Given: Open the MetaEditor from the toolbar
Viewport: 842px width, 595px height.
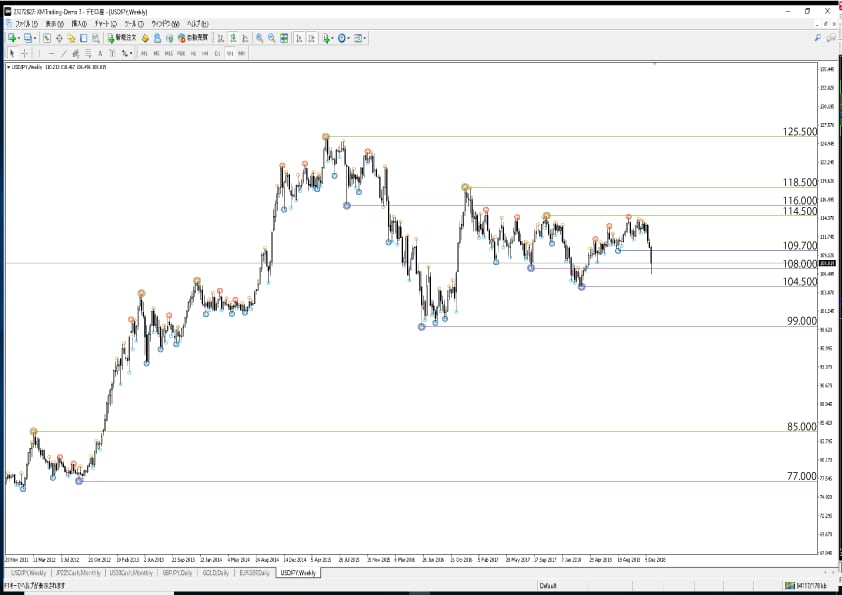Looking at the screenshot, I should coord(145,38).
